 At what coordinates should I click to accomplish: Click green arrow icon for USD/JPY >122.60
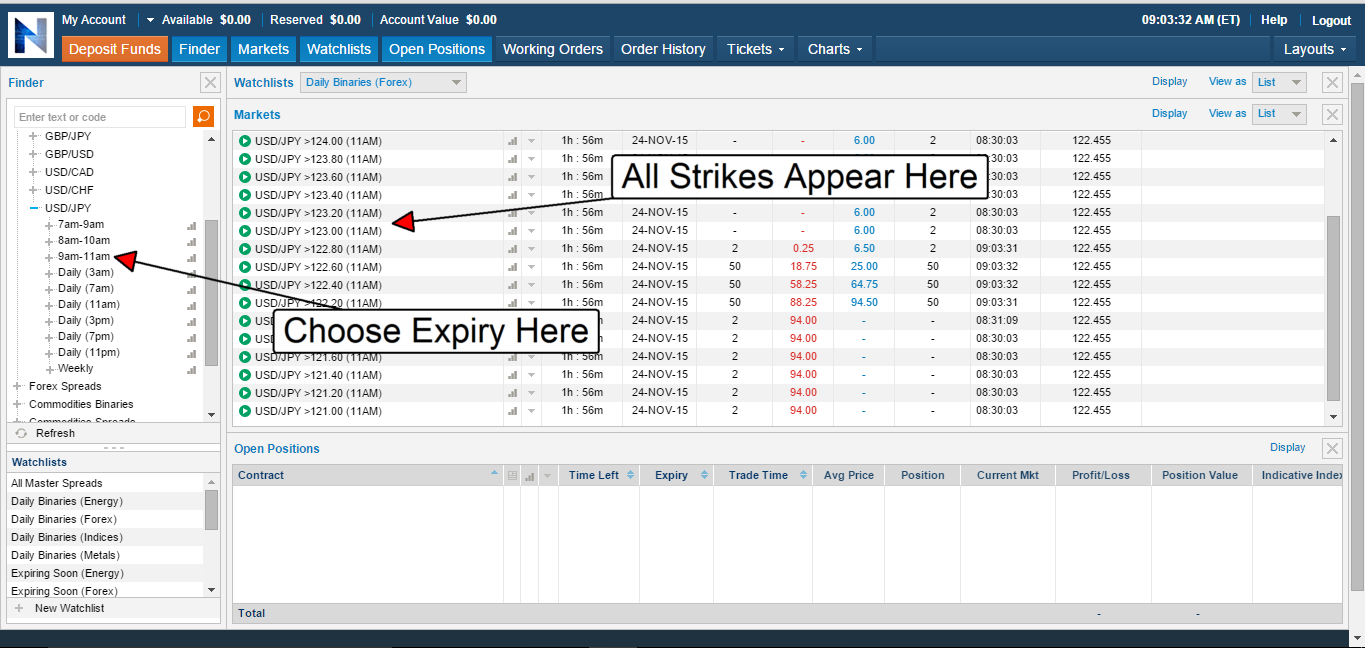tap(245, 267)
